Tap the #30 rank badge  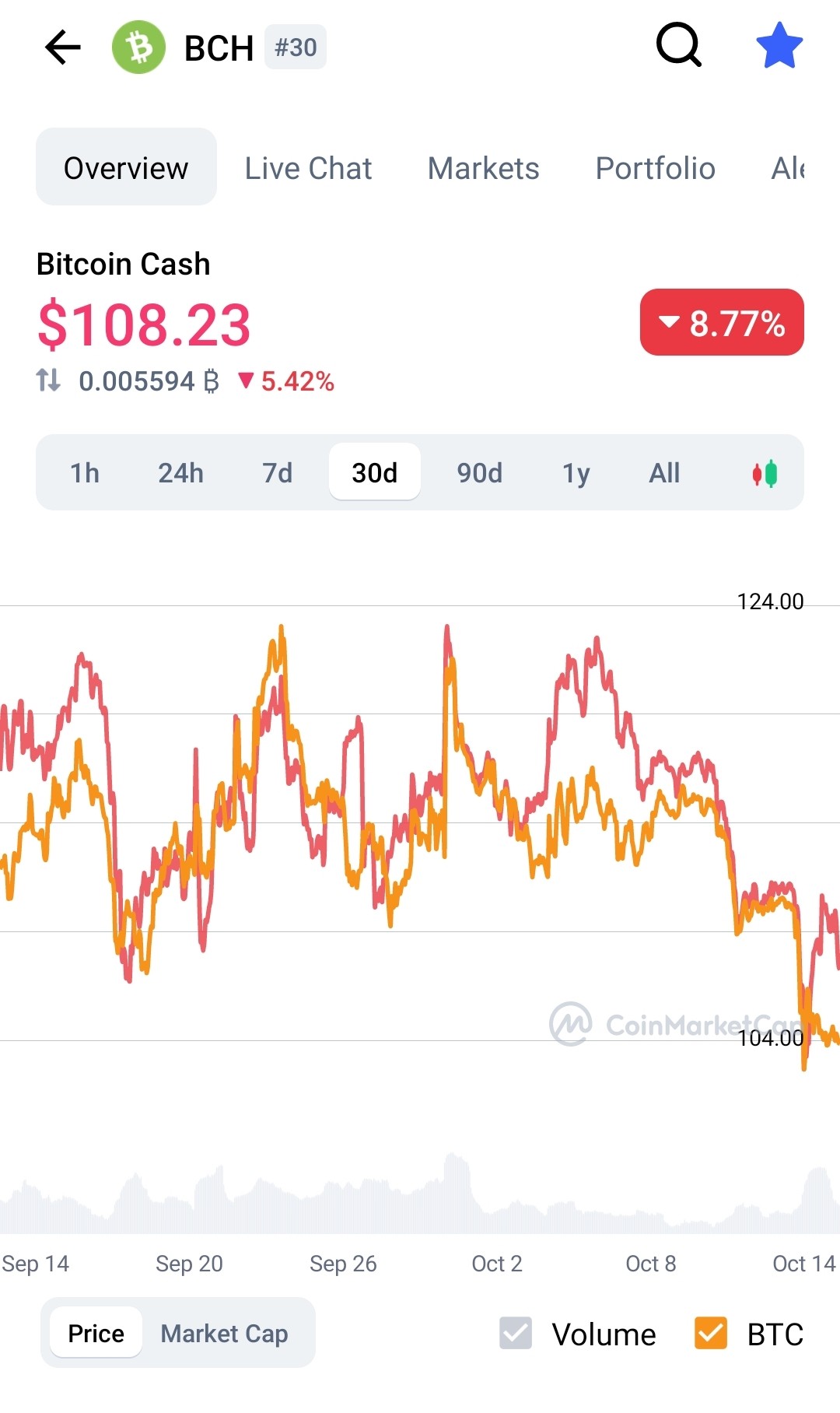click(x=296, y=47)
